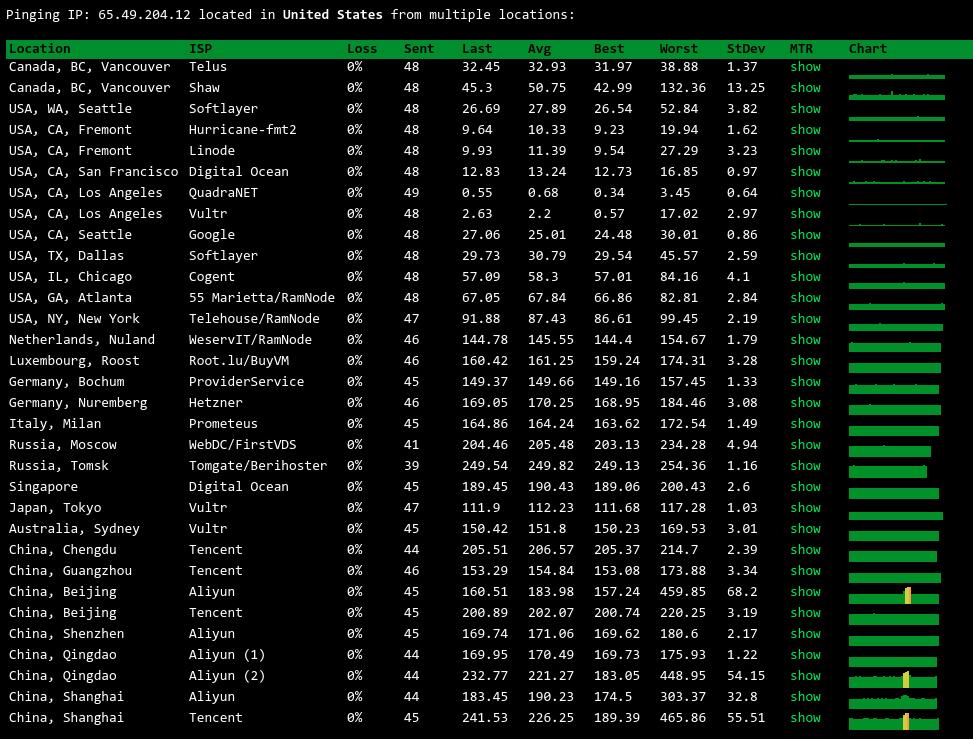Open 'show' link for Tencent Guangzhou
The height and width of the screenshot is (739, 973).
tap(805, 571)
